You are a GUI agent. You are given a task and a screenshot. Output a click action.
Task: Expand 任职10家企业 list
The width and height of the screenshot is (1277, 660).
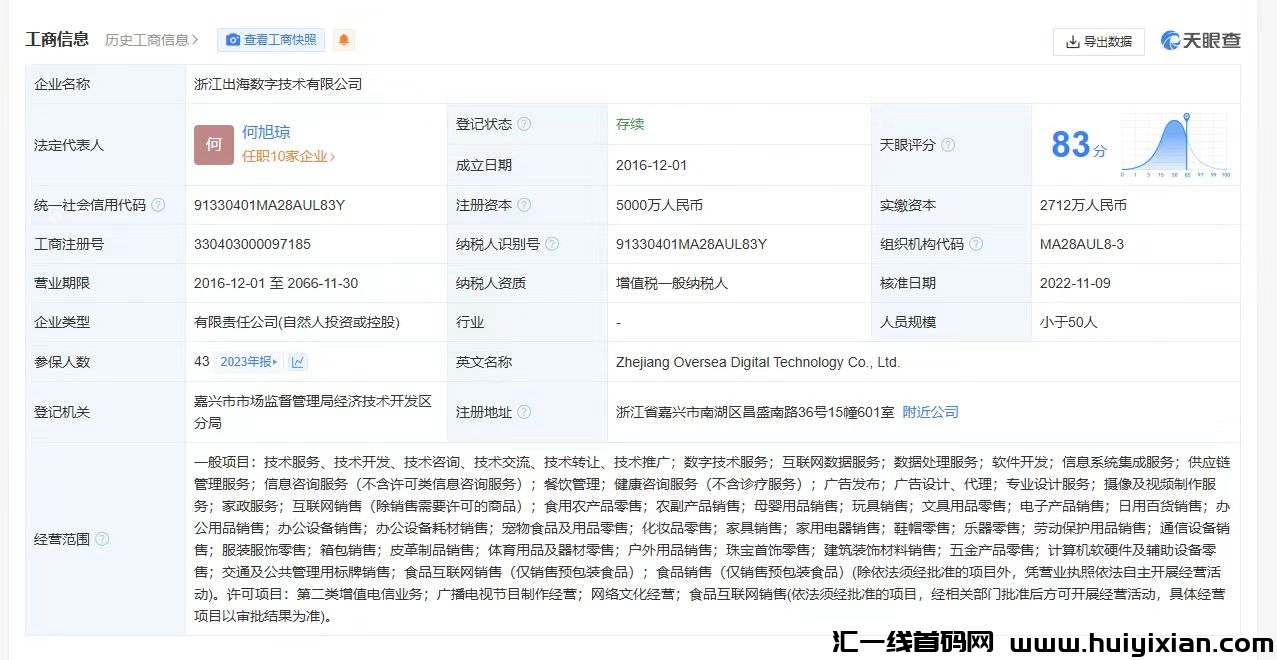[288, 156]
